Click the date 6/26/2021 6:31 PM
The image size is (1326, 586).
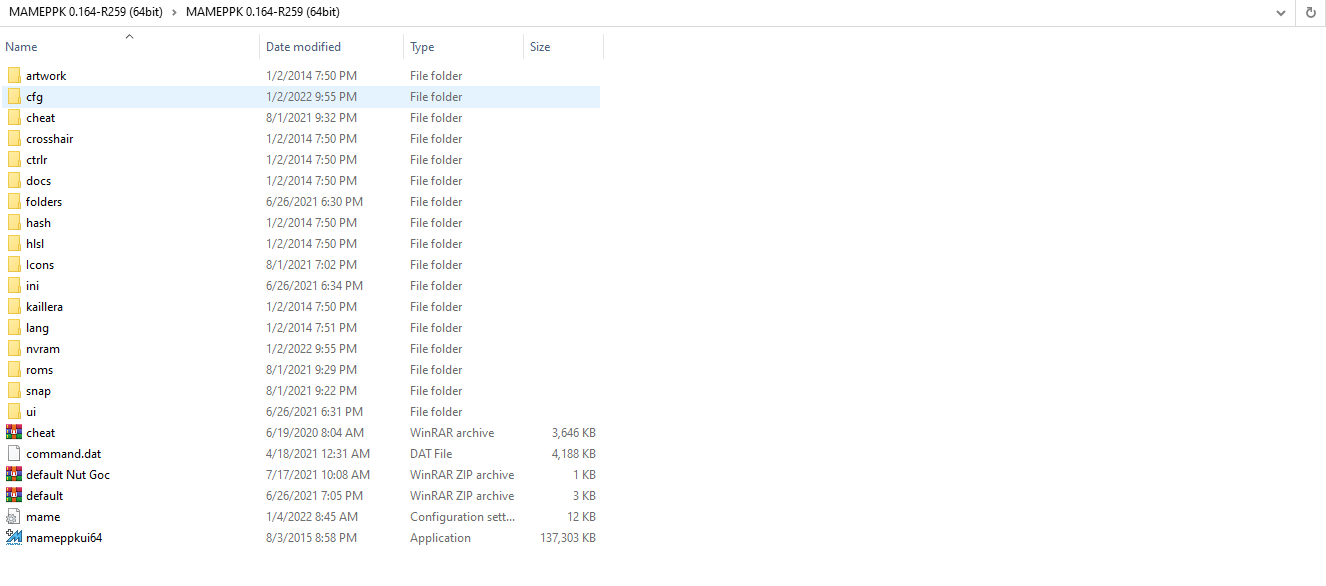314,412
